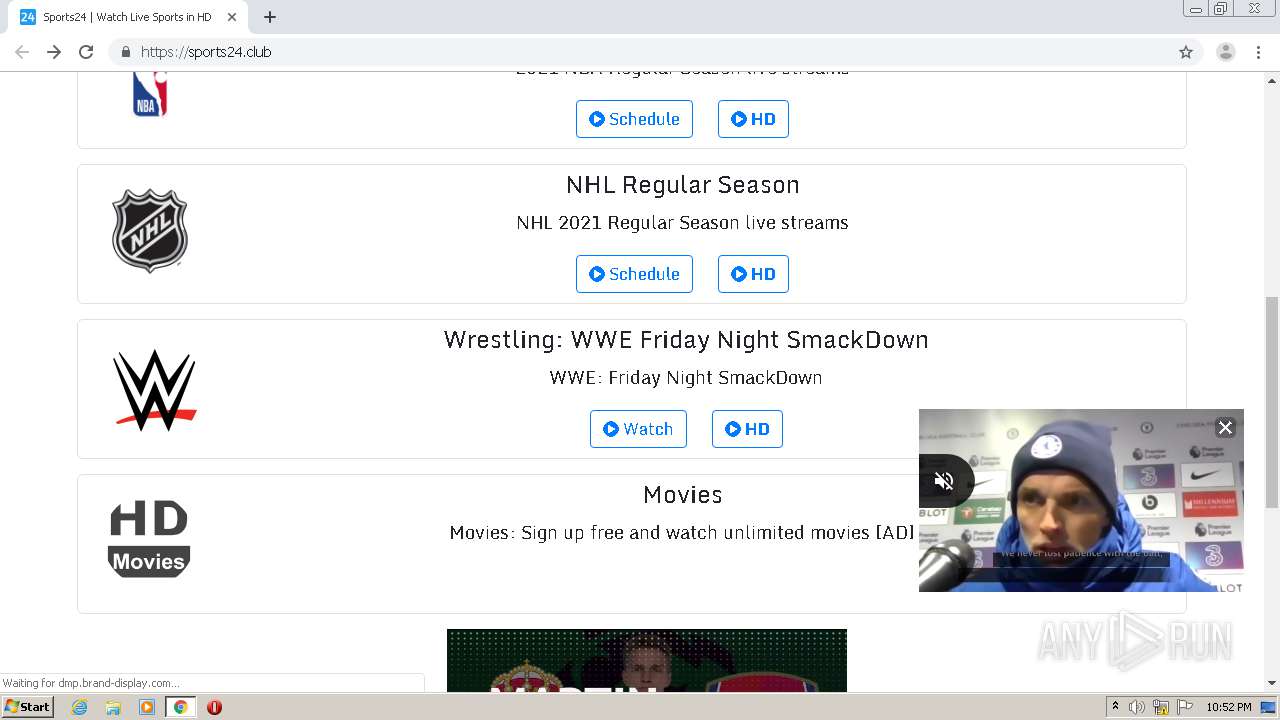Close the Sports24 tab
Image resolution: width=1280 pixels, height=720 pixels.
point(232,17)
